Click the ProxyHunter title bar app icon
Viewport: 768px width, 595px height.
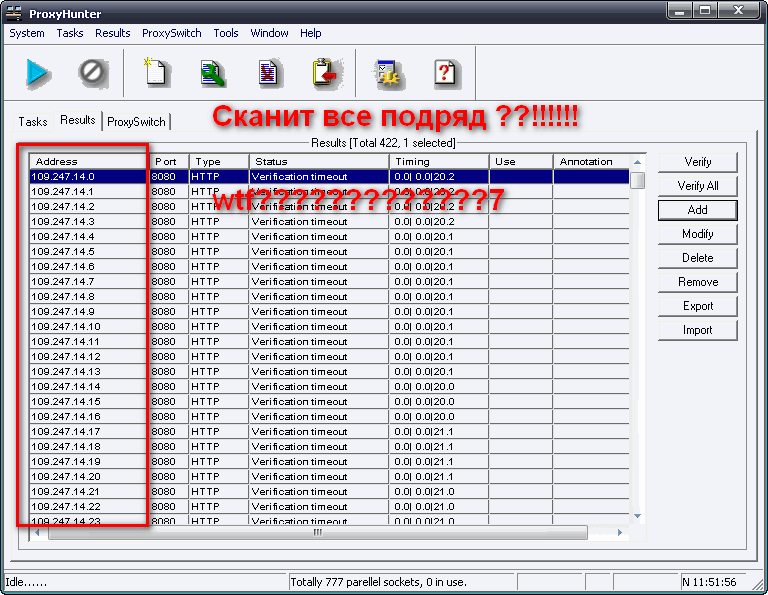pyautogui.click(x=15, y=13)
